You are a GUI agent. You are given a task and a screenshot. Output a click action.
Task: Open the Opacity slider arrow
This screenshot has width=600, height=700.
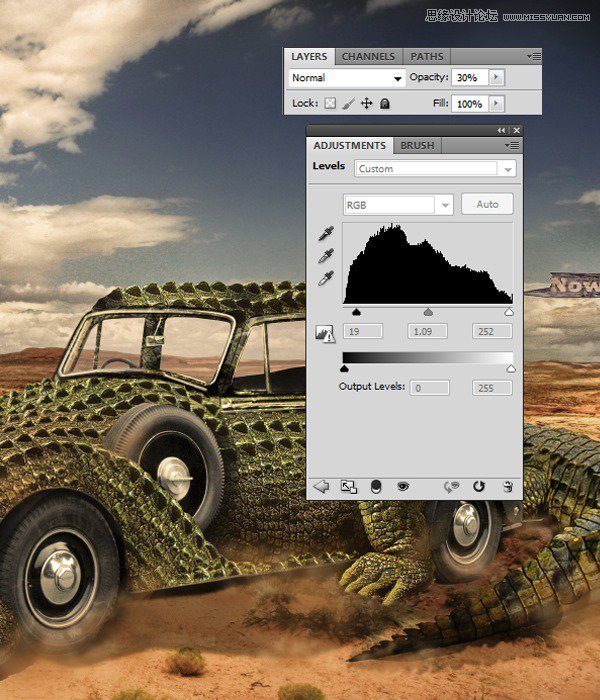point(496,77)
